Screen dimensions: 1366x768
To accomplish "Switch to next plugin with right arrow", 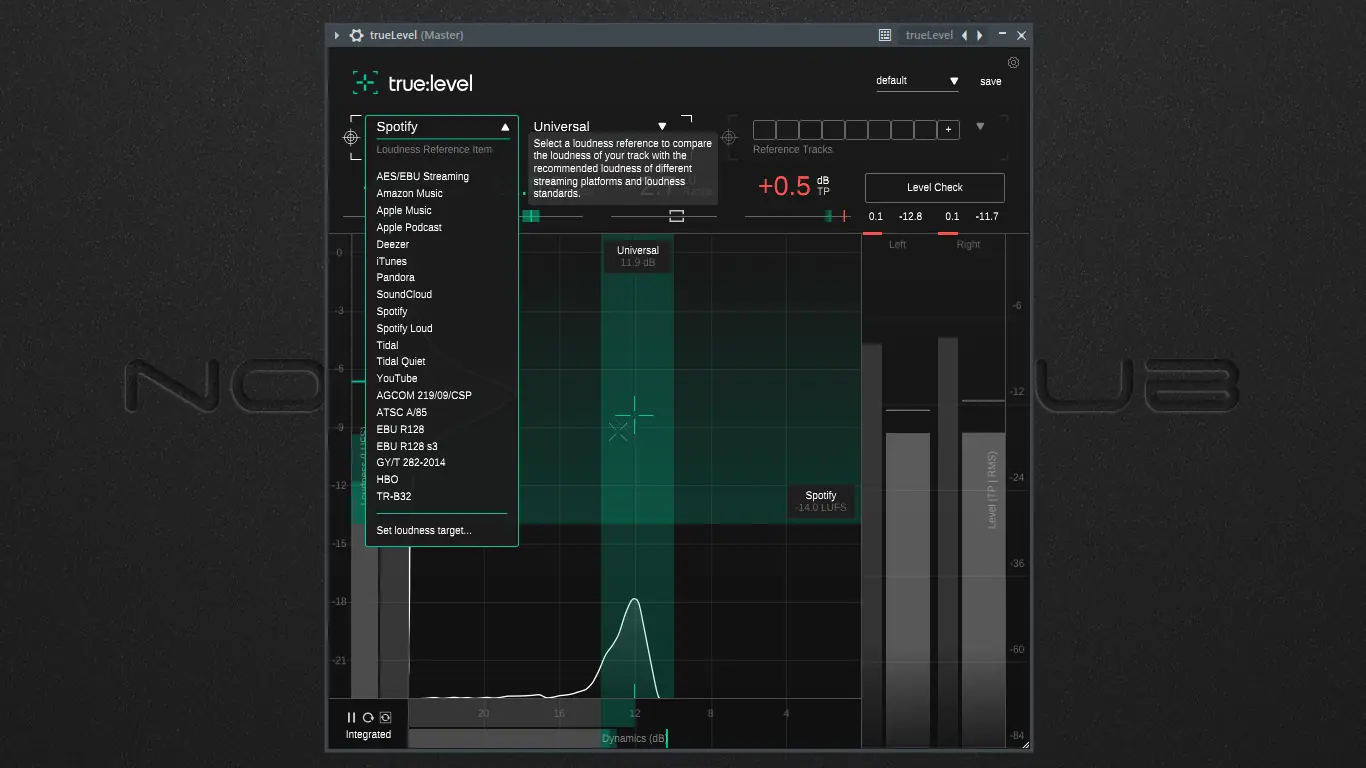I will (x=980, y=35).
